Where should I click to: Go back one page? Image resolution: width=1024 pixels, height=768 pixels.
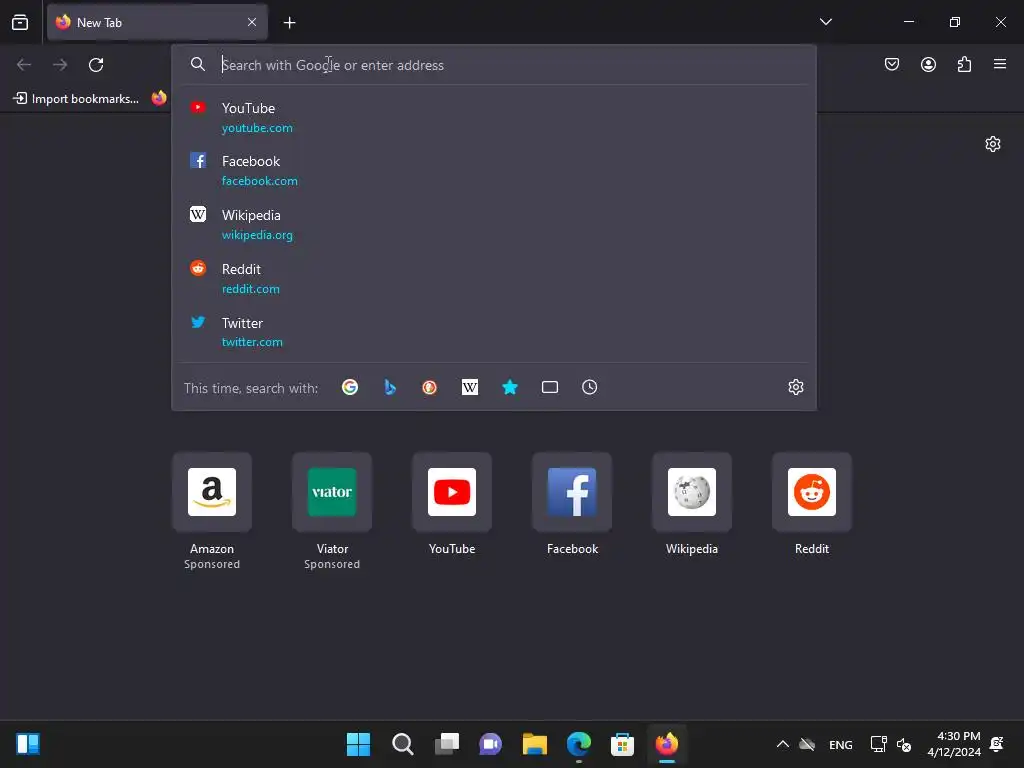click(x=24, y=65)
